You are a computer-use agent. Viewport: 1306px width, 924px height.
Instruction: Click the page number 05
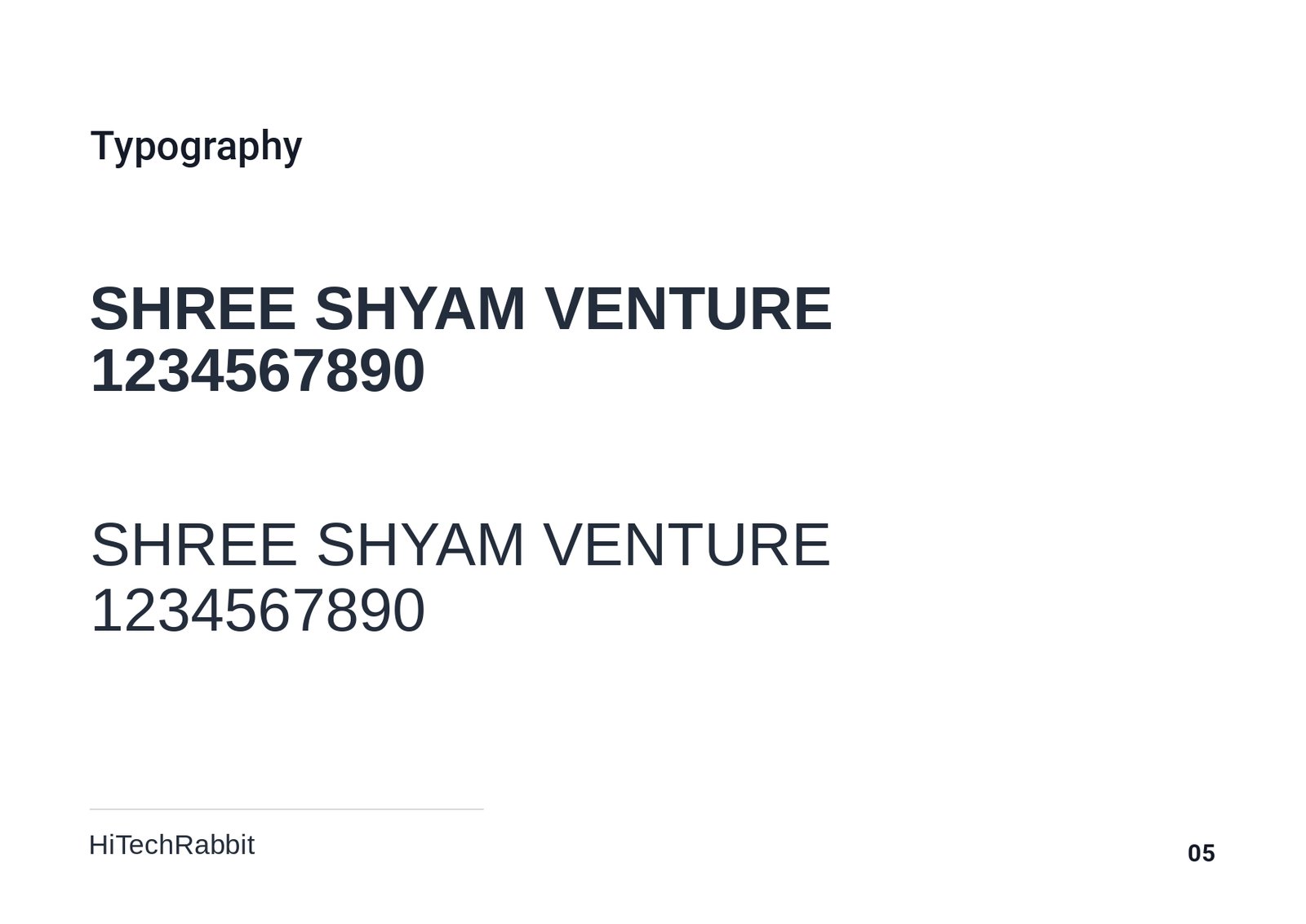tap(1201, 853)
